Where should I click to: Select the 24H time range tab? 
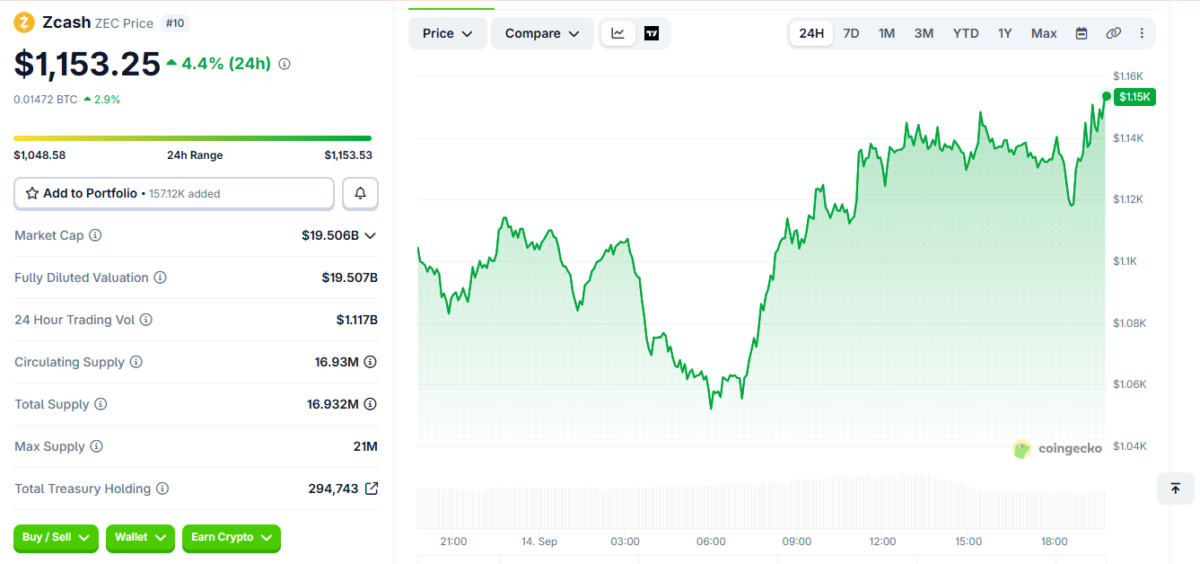pos(811,33)
